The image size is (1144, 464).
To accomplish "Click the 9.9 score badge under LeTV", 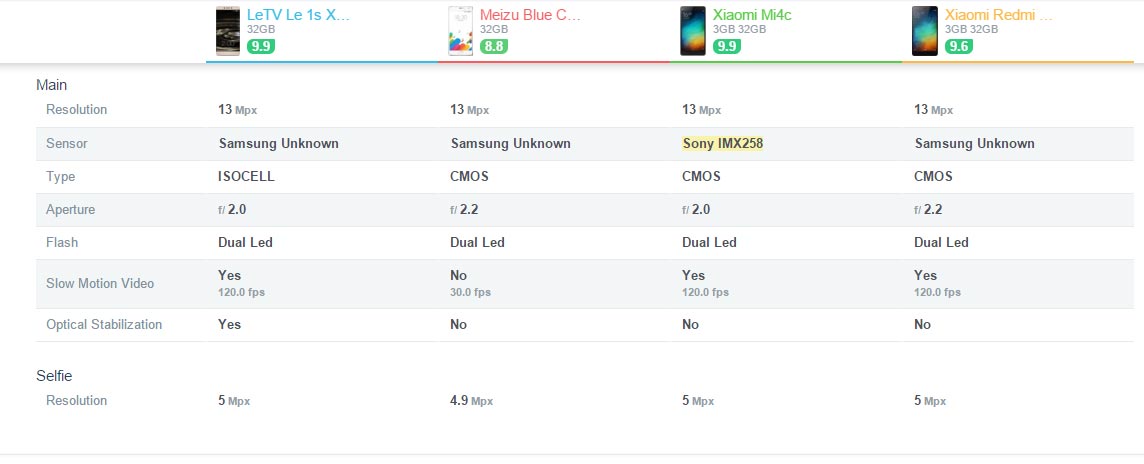I will tap(260, 47).
